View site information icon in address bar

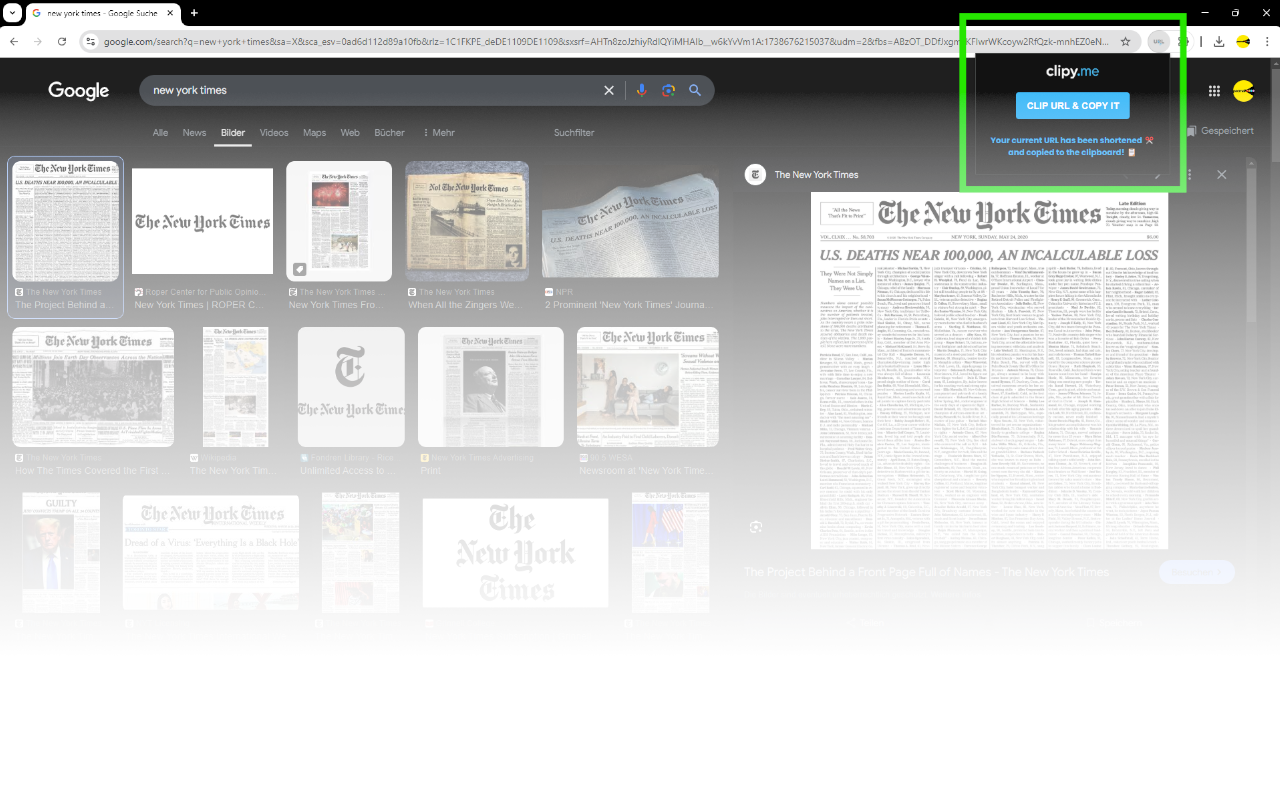(x=90, y=42)
